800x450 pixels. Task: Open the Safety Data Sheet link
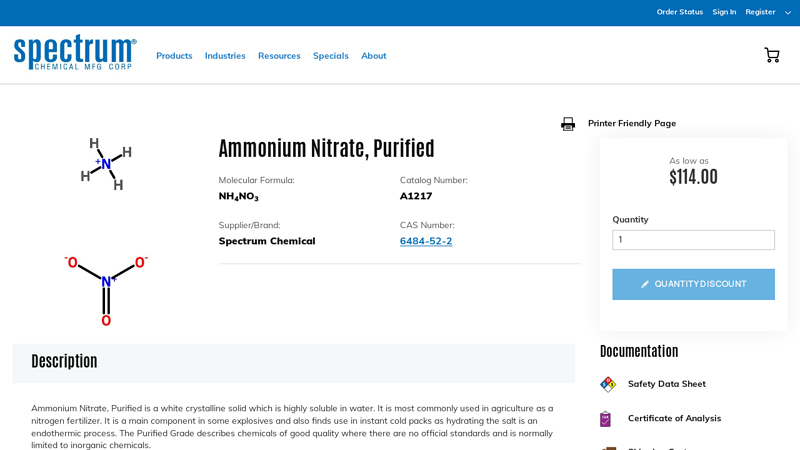[x=667, y=384]
